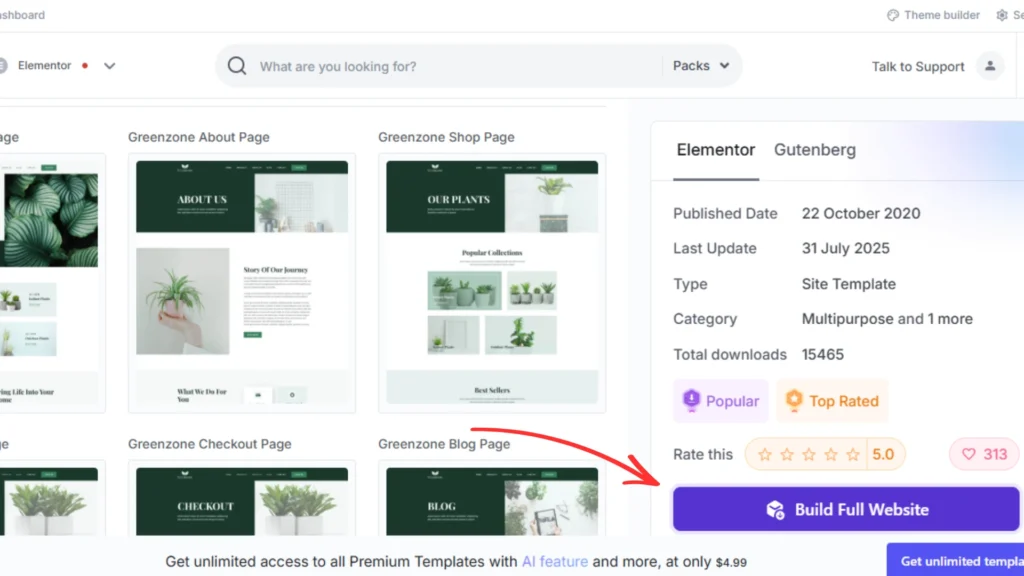This screenshot has width=1024, height=576.
Task: Click the 'Greenzone About Page' title
Action: [199, 137]
